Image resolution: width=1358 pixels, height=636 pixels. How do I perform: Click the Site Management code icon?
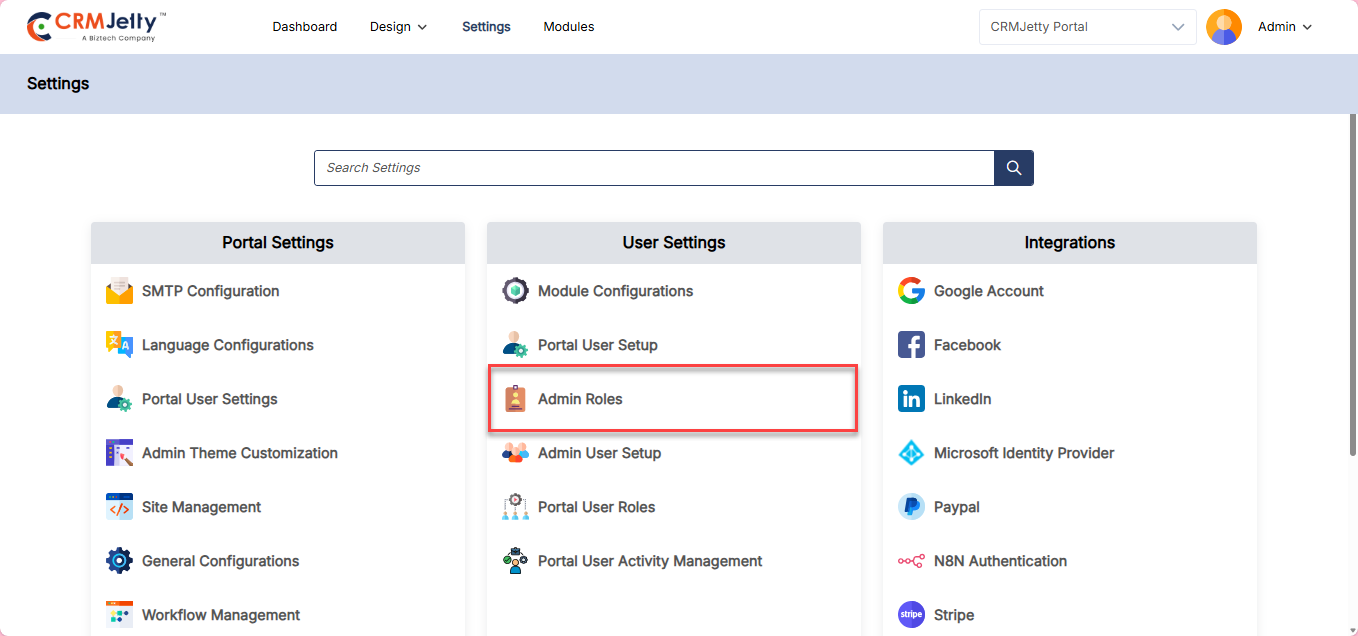119,507
